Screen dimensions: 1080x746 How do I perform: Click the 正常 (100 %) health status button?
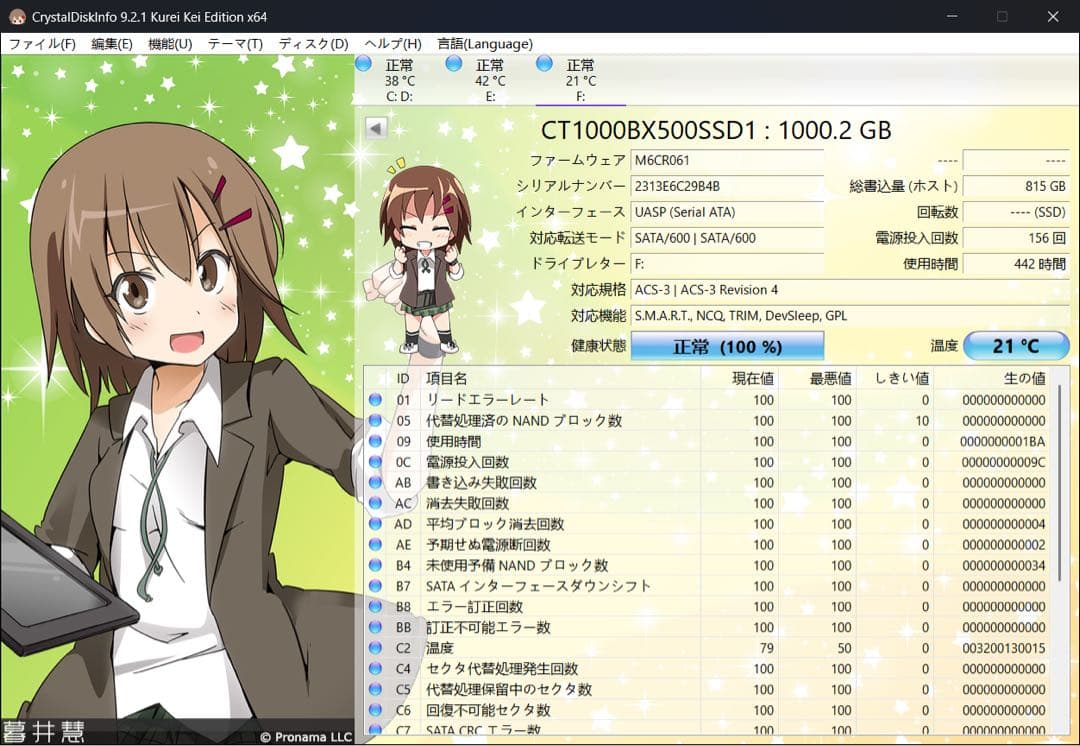coord(727,346)
